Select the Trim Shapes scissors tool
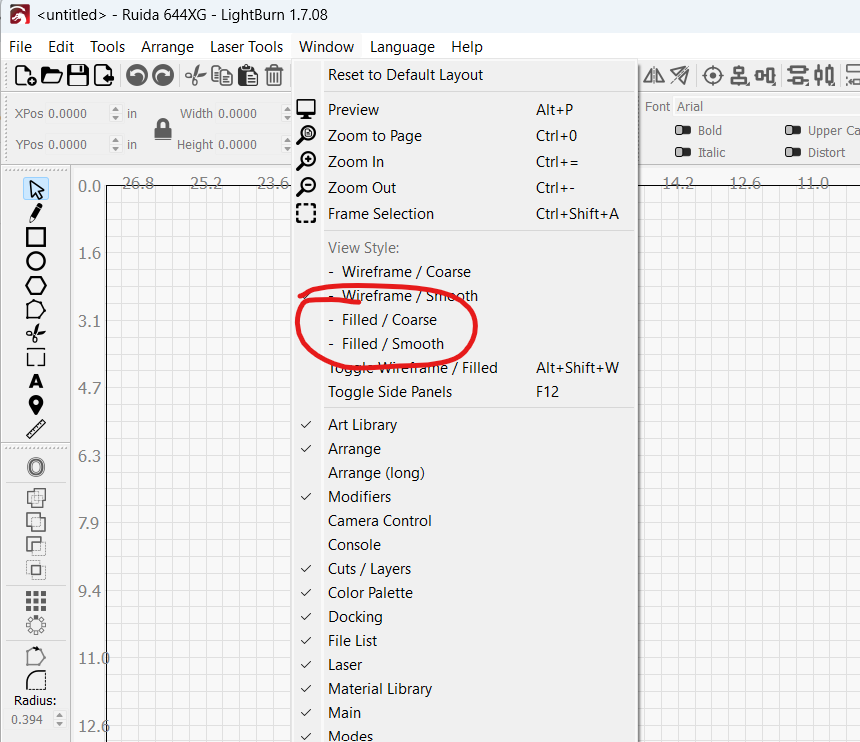 (x=36, y=333)
